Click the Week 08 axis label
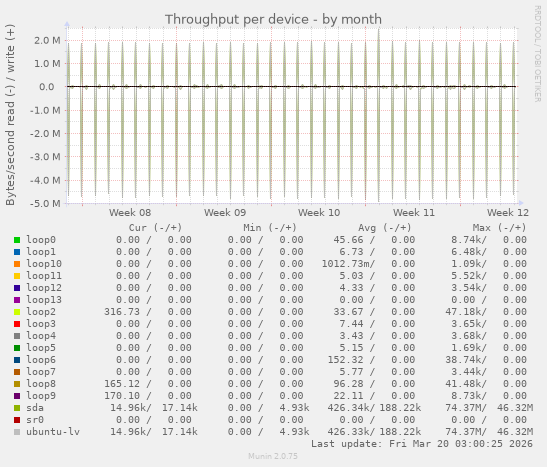Viewport: 547px width, 467px height. point(130,213)
